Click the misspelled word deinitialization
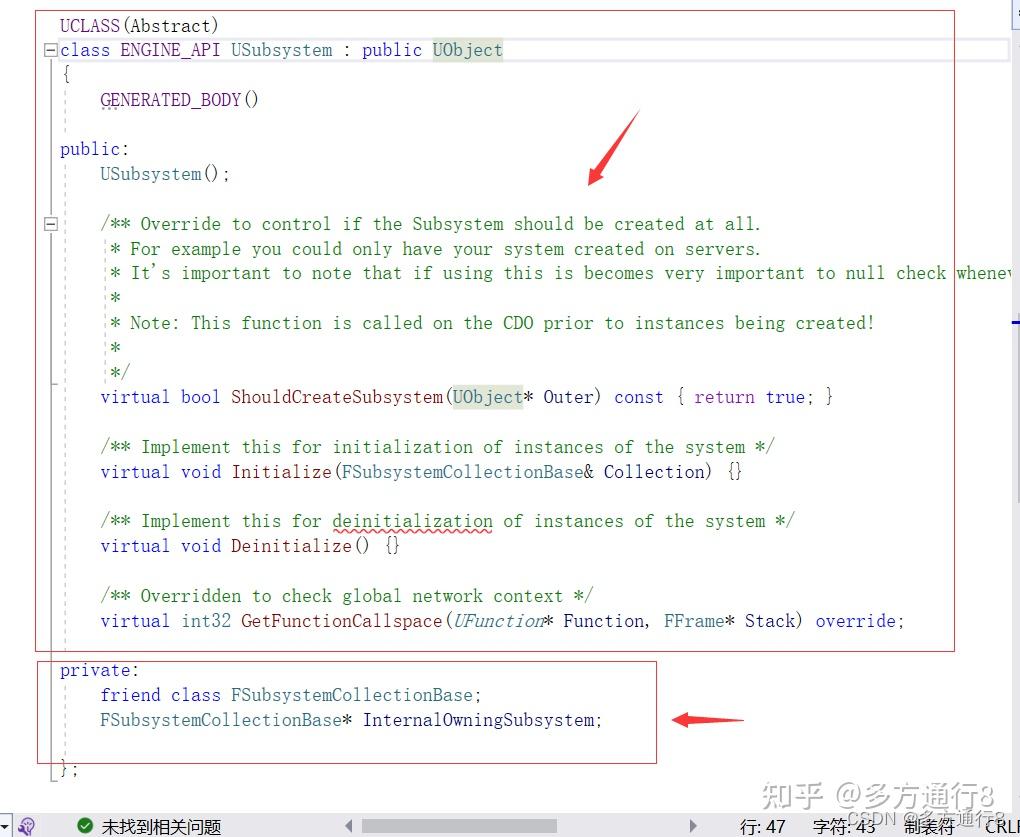The width and height of the screenshot is (1020, 837). pos(412,521)
